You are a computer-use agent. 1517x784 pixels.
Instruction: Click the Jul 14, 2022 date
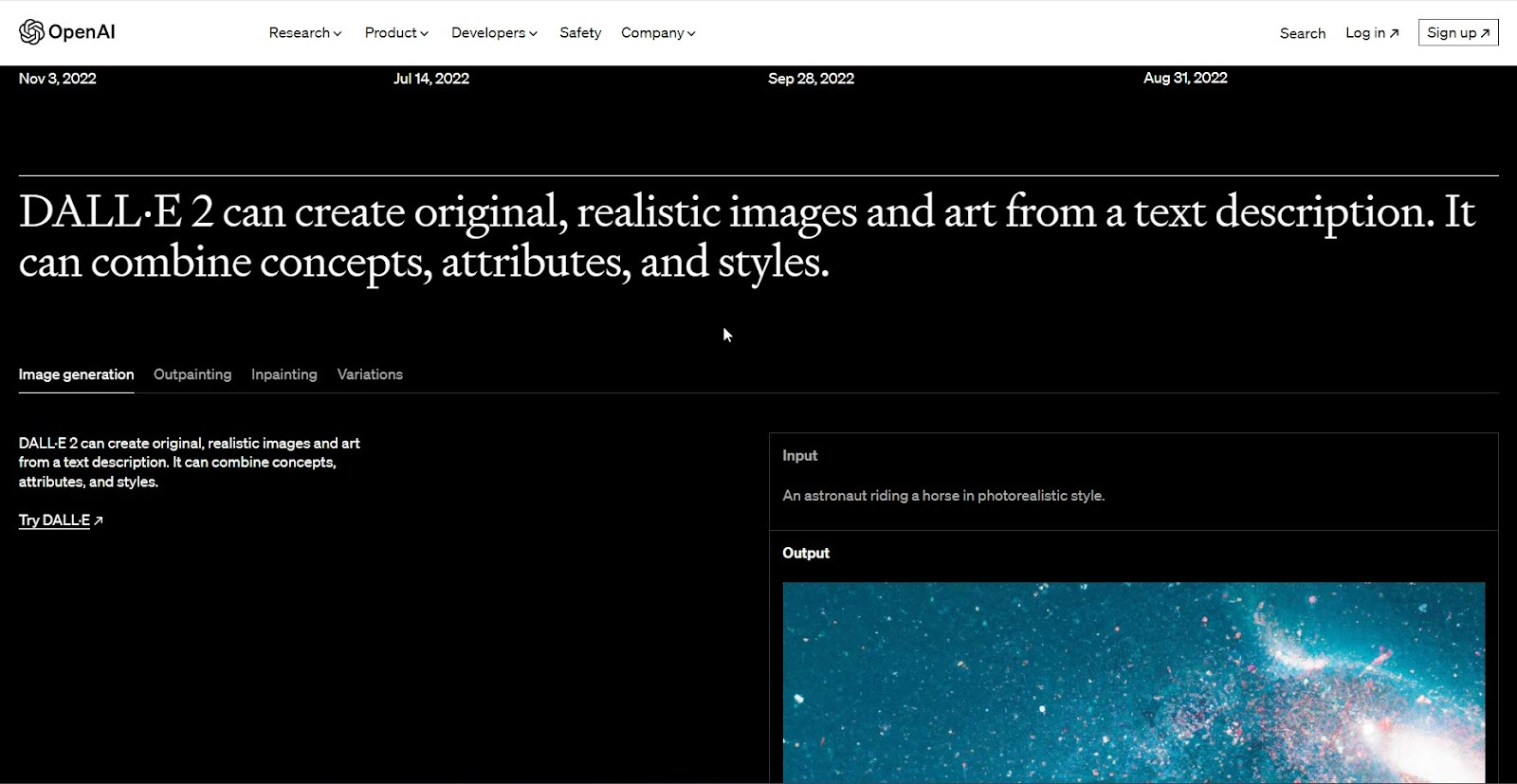pyautogui.click(x=431, y=79)
